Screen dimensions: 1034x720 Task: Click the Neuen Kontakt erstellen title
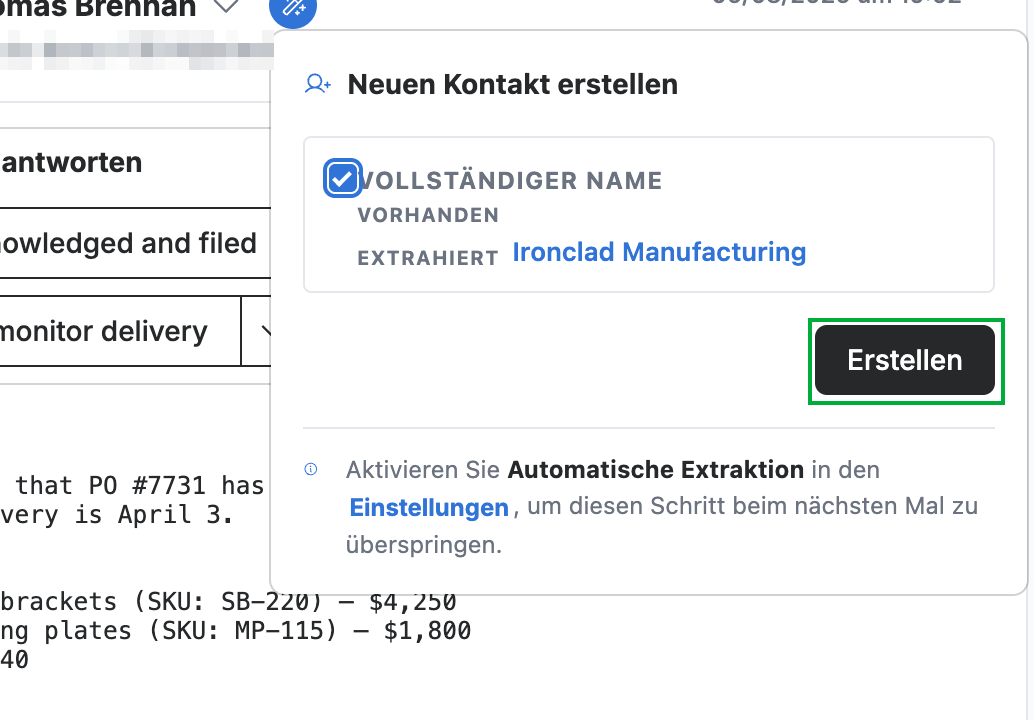[x=512, y=84]
